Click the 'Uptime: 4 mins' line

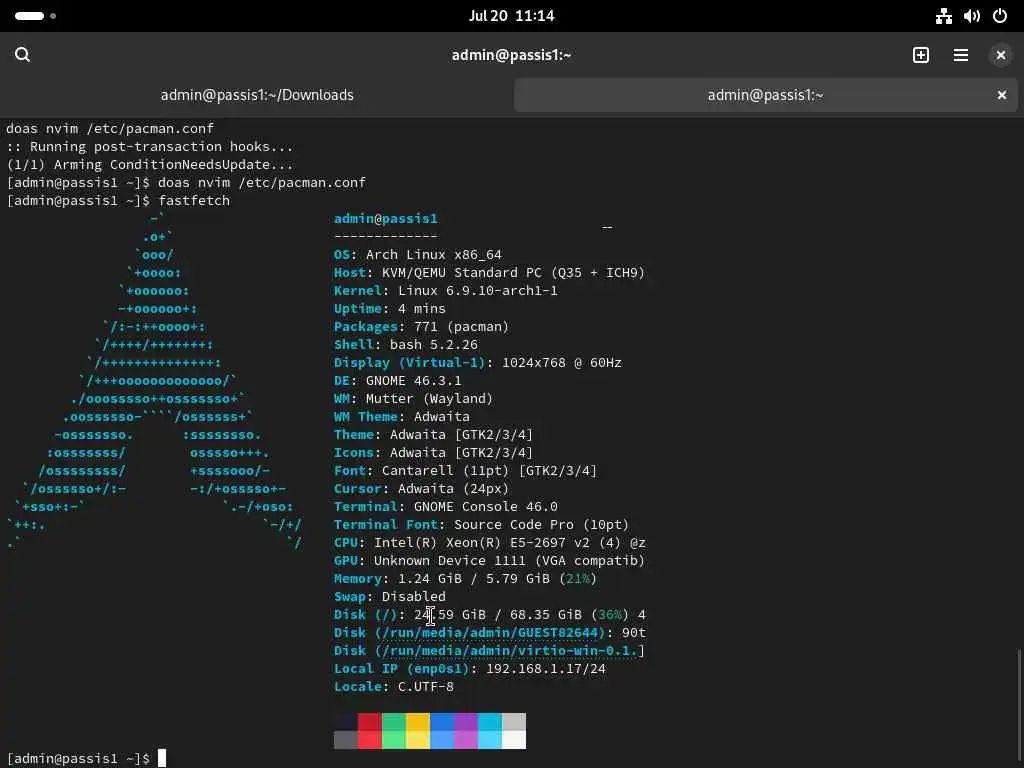[390, 309]
